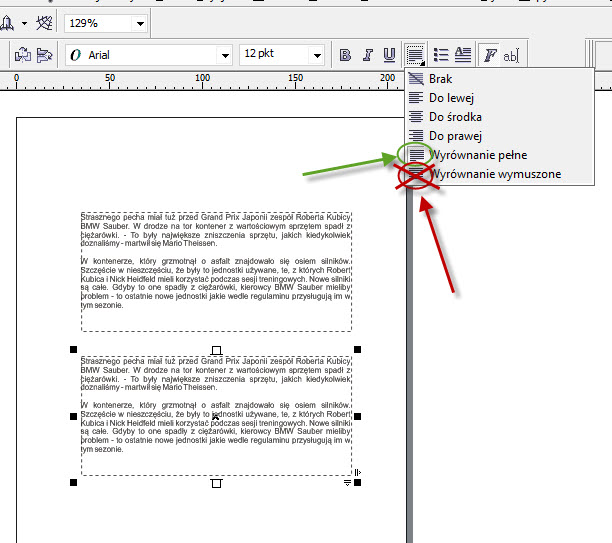
Task: Click the mirror icon left of font box
Action: (x=44, y=55)
